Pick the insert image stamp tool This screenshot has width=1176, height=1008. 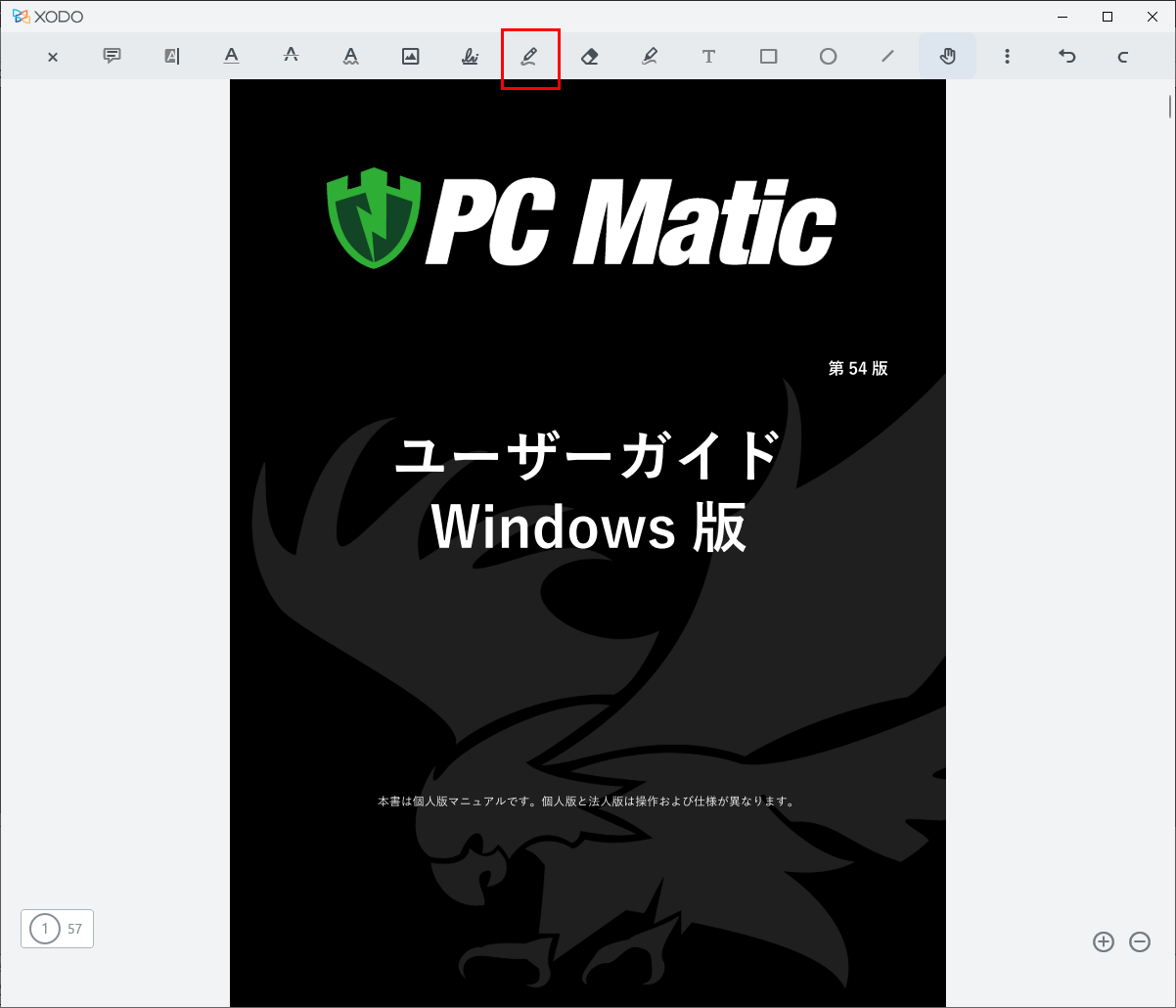coord(411,56)
